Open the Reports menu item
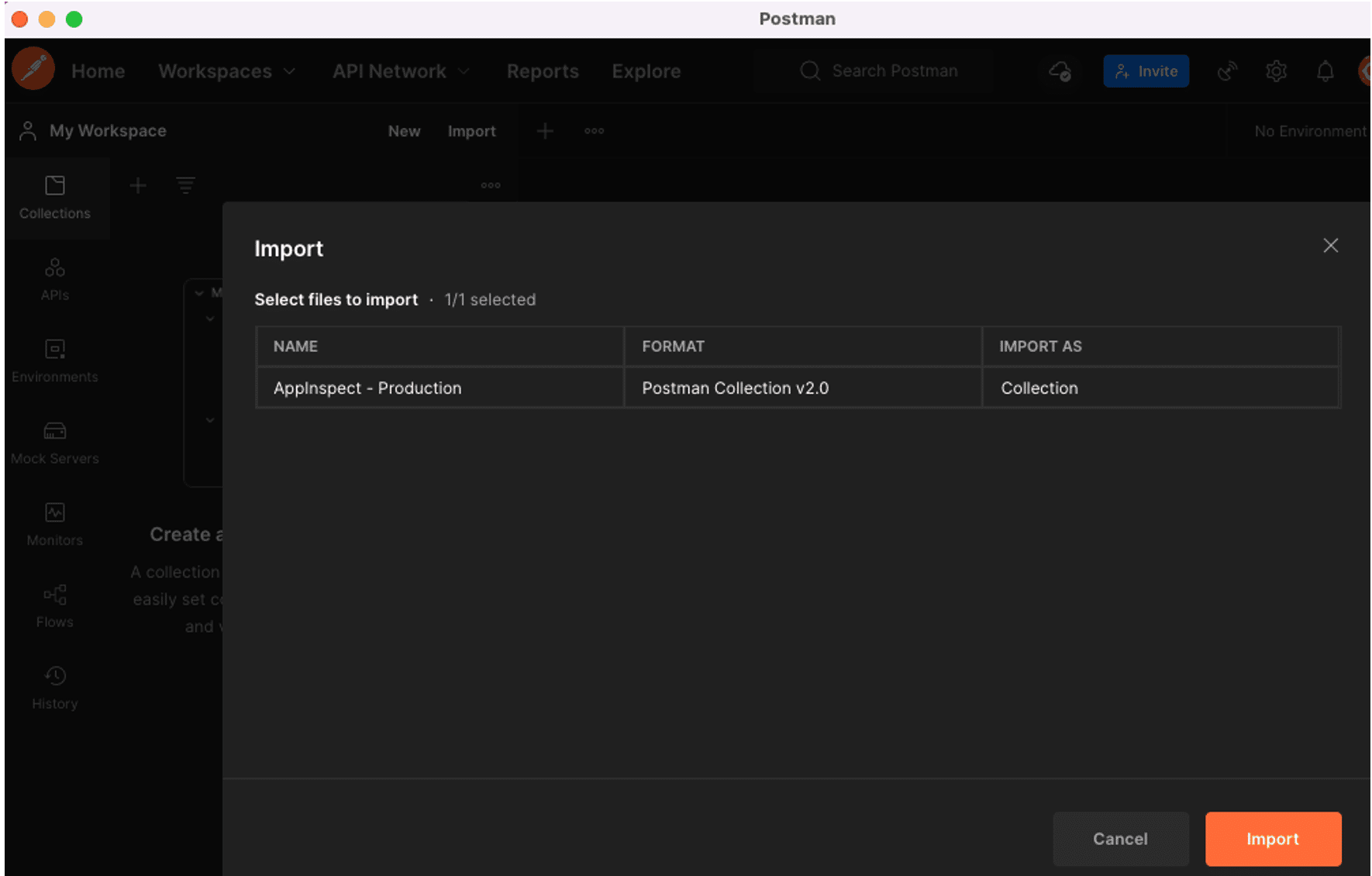The width and height of the screenshot is (1372, 876). 543,71
